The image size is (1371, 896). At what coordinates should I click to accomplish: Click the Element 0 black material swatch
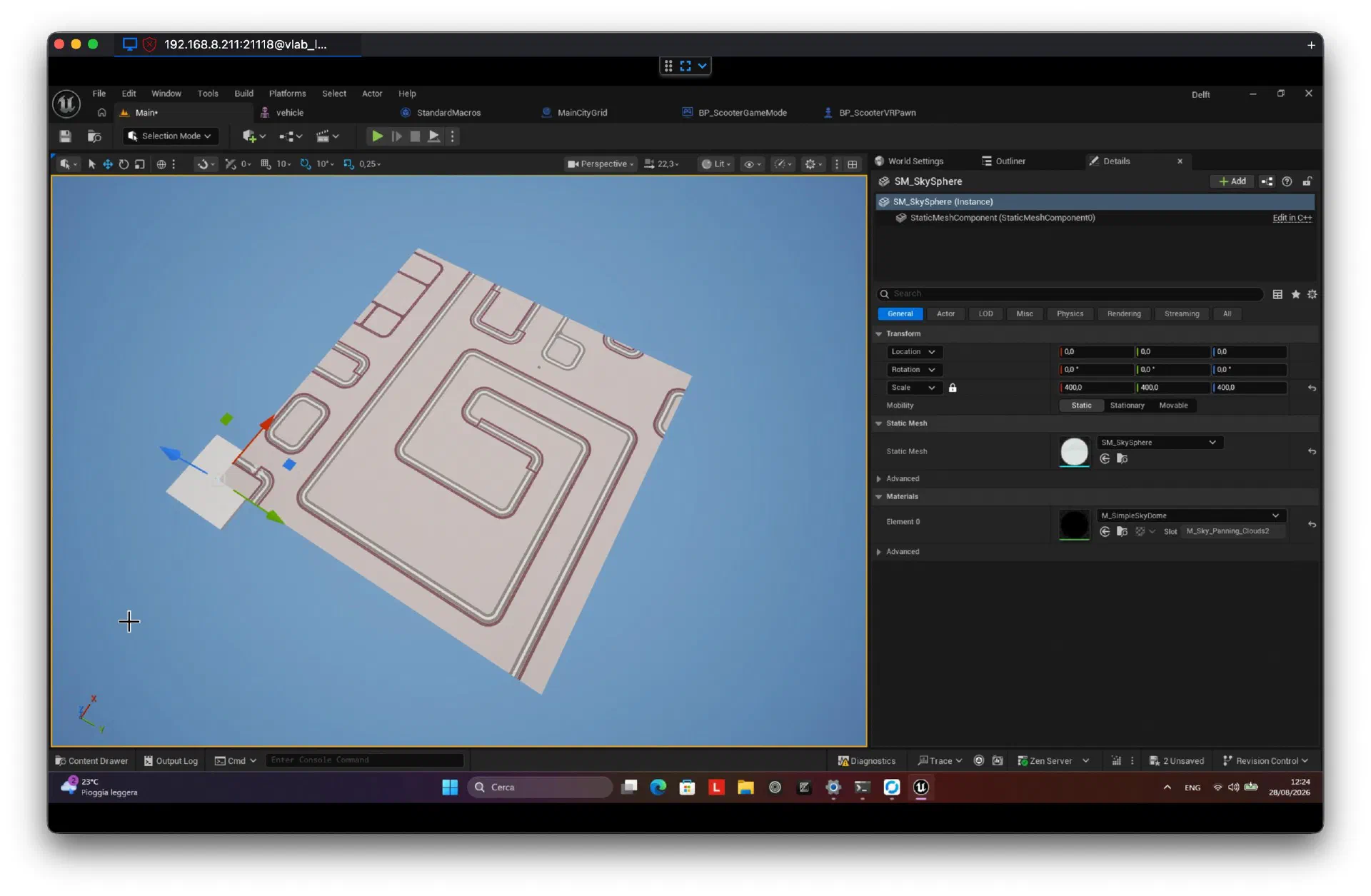pos(1074,525)
